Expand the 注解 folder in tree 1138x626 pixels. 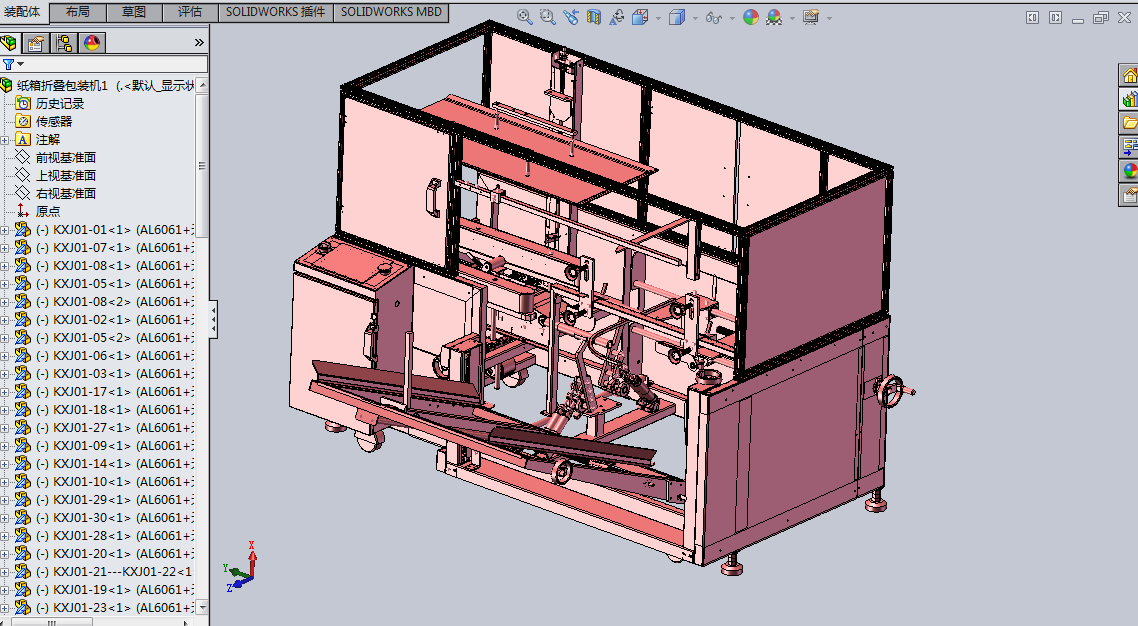pos(5,140)
